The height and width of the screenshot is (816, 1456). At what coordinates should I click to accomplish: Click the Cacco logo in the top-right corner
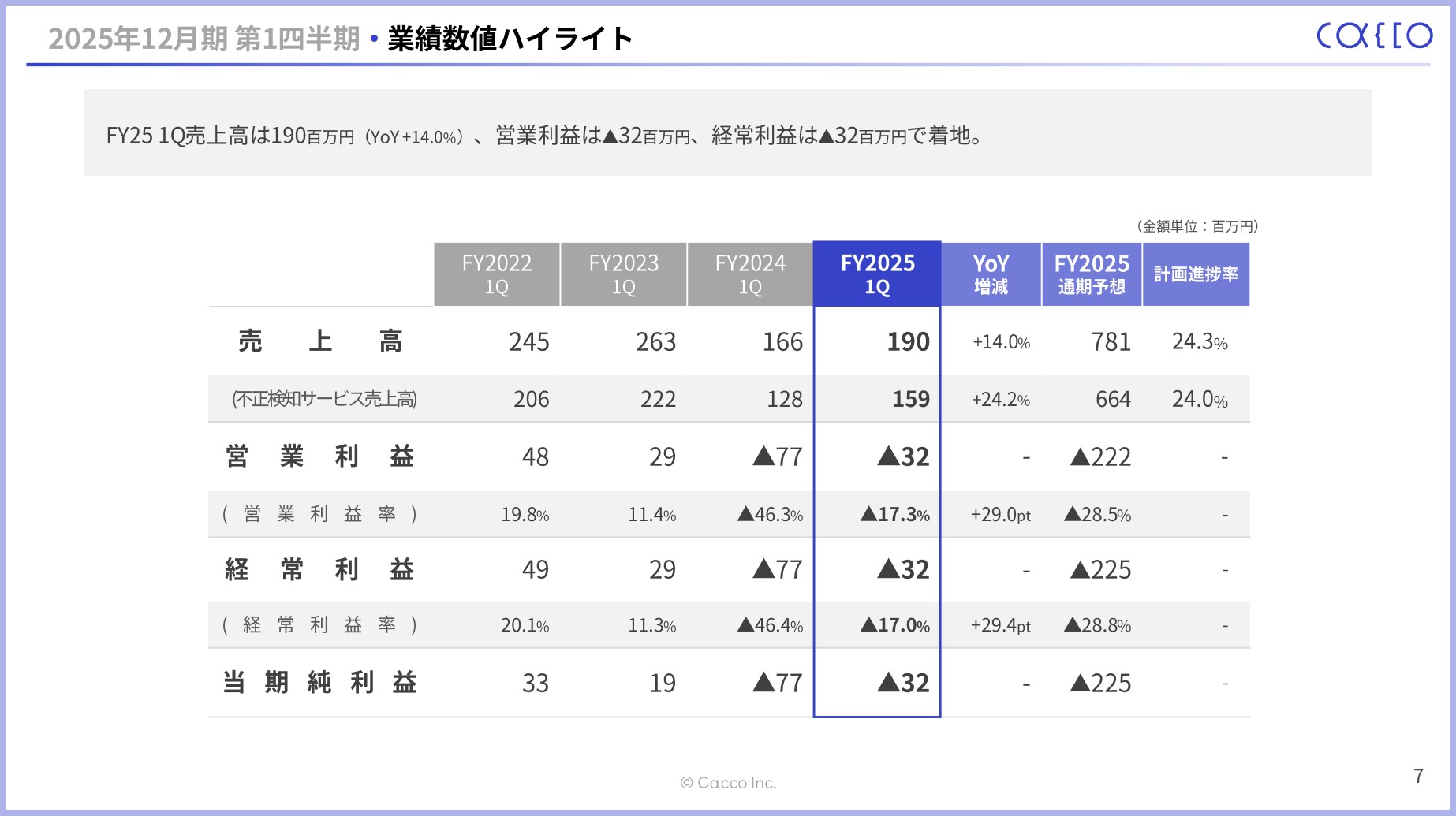(1372, 35)
